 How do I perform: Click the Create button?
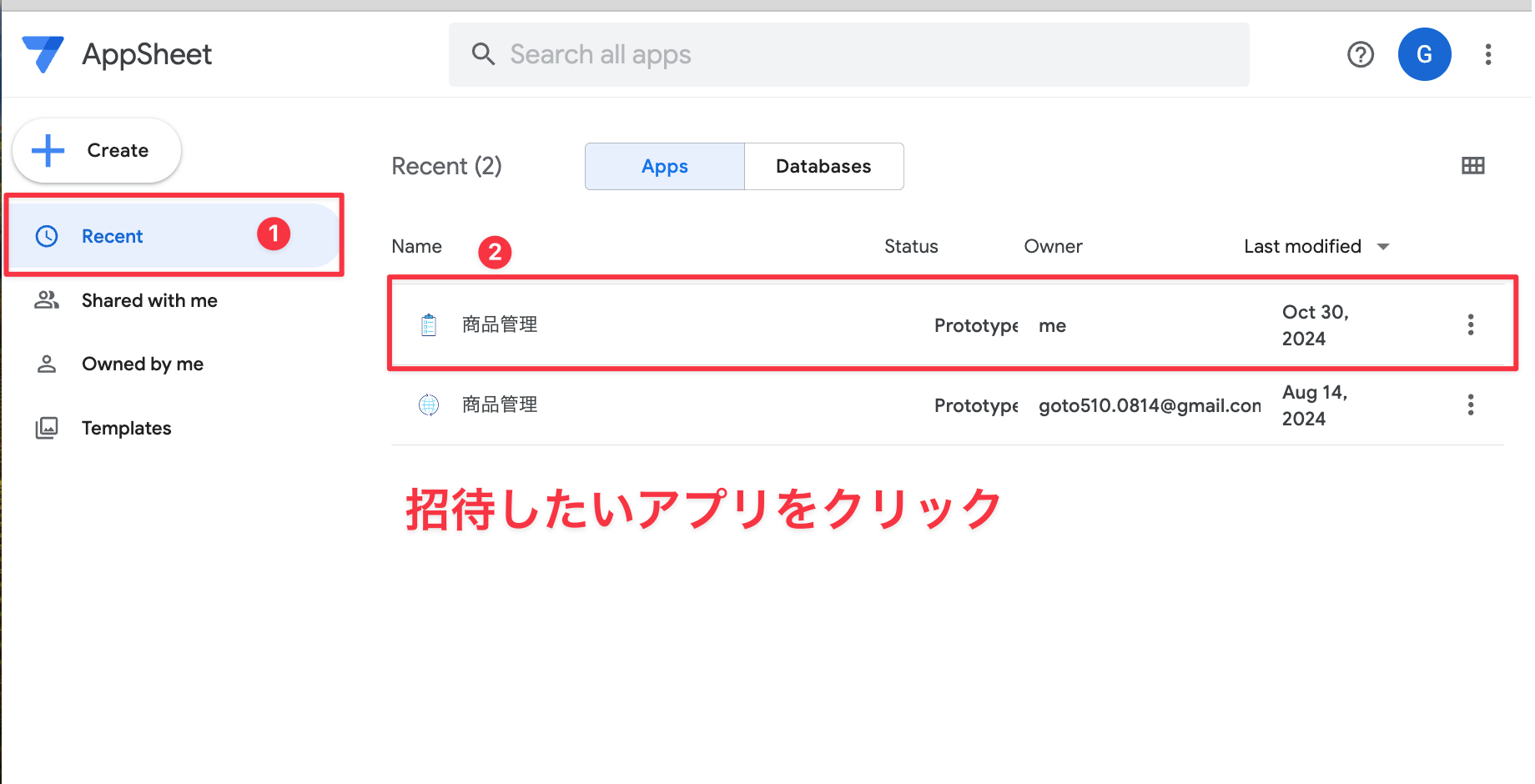point(97,150)
